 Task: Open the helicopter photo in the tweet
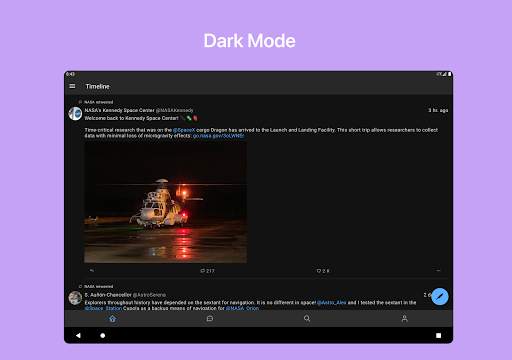[166, 202]
